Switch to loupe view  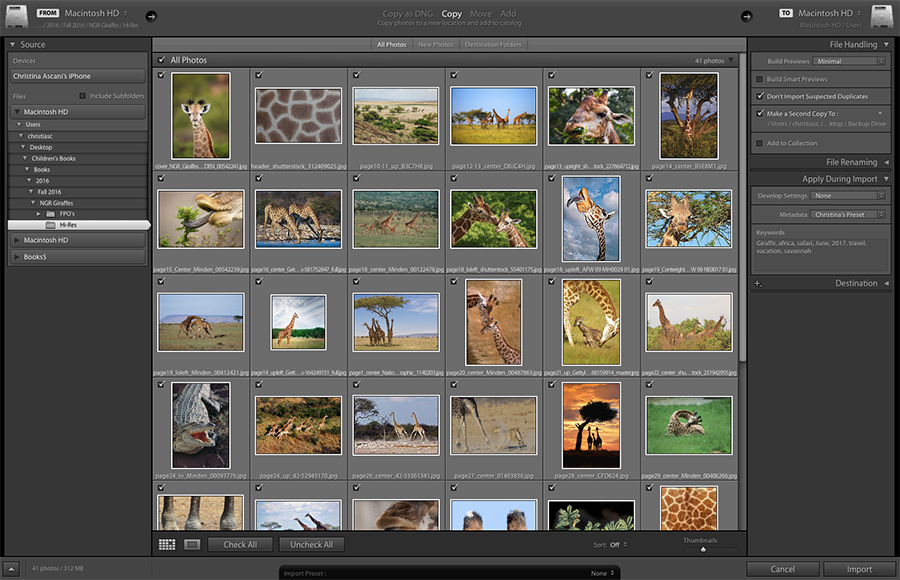192,544
